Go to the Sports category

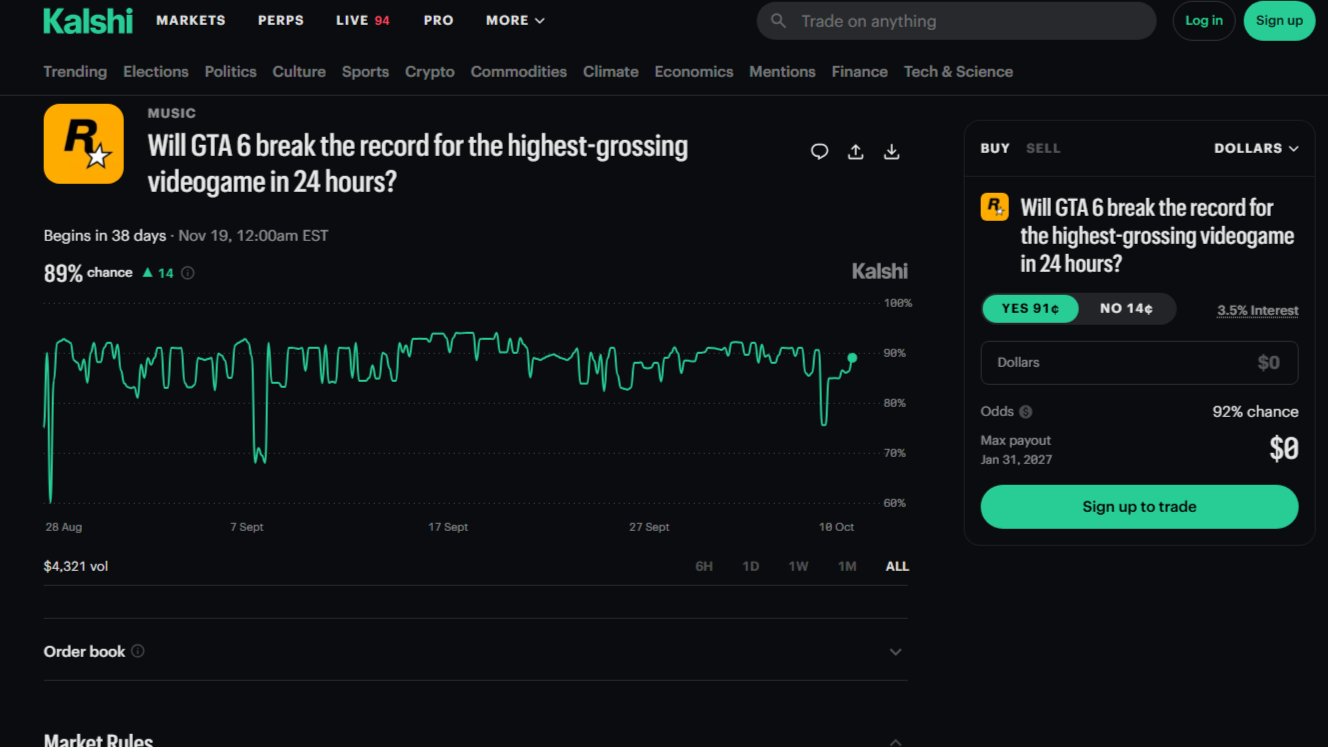point(365,72)
